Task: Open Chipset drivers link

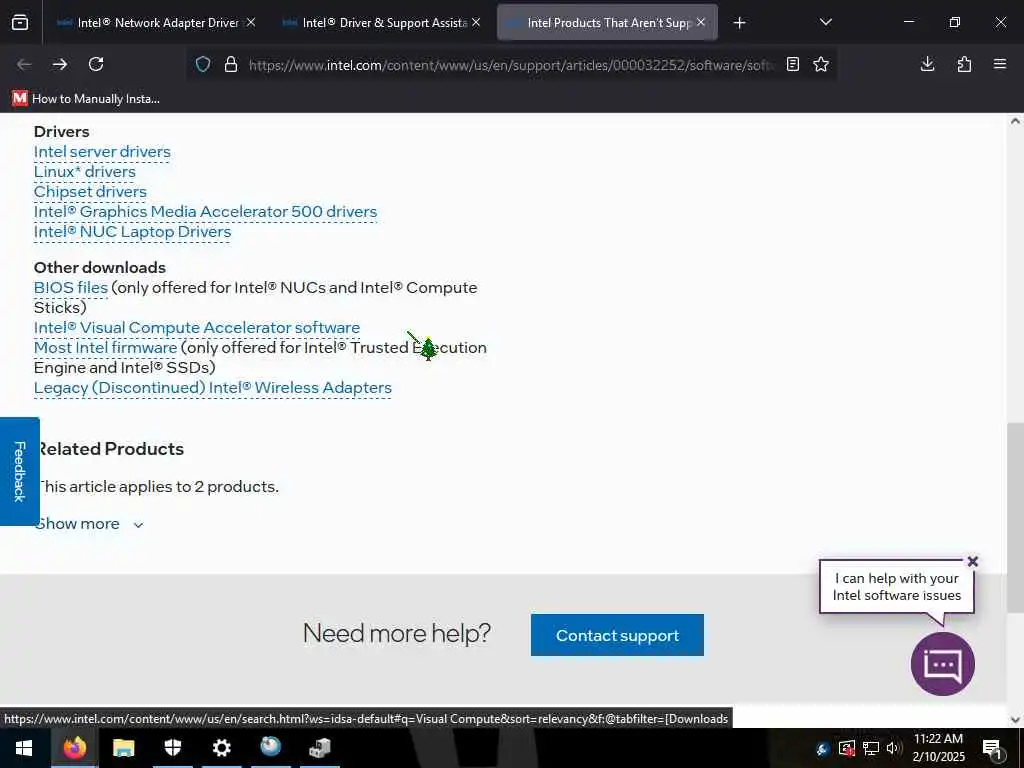Action: [x=90, y=192]
